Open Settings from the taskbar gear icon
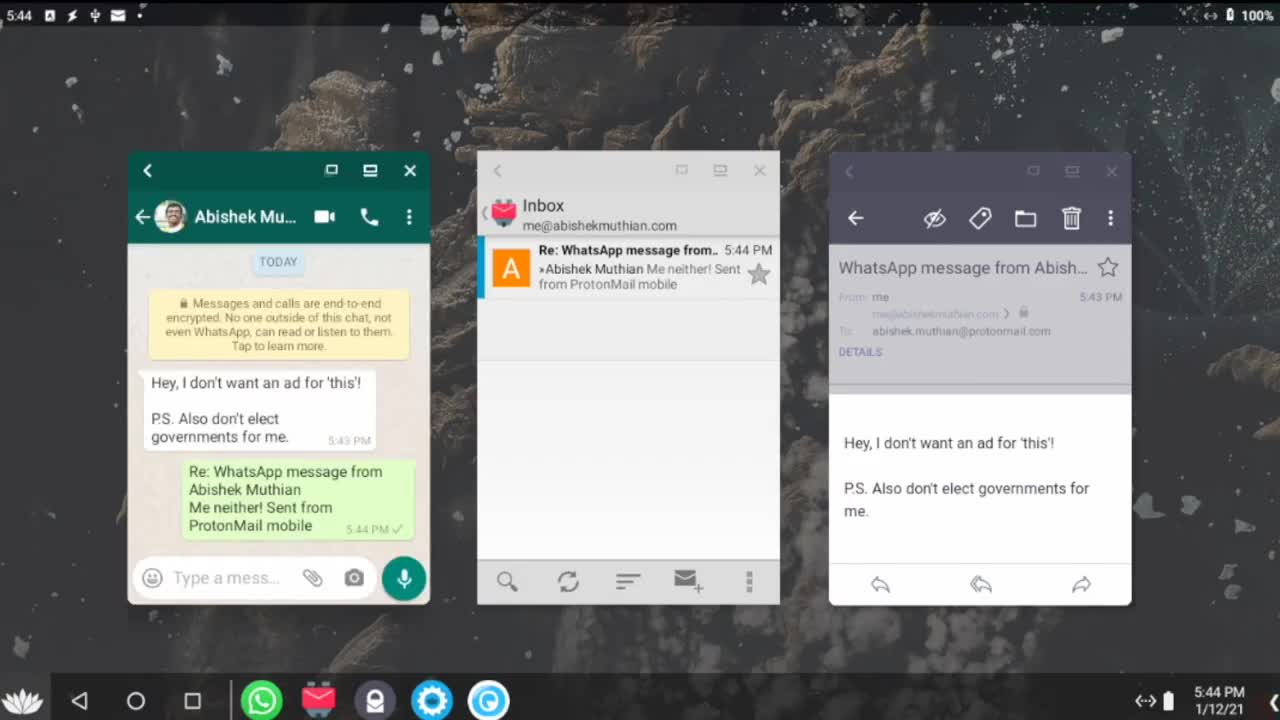The image size is (1280, 720). (x=432, y=701)
